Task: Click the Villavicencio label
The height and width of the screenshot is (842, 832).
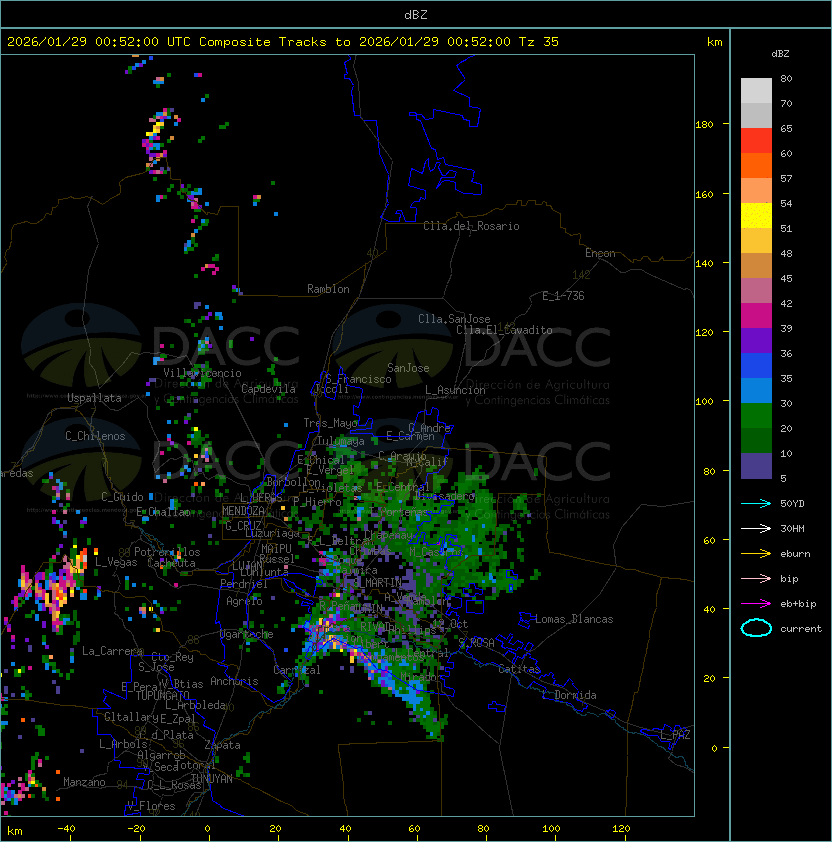Action: coord(202,373)
